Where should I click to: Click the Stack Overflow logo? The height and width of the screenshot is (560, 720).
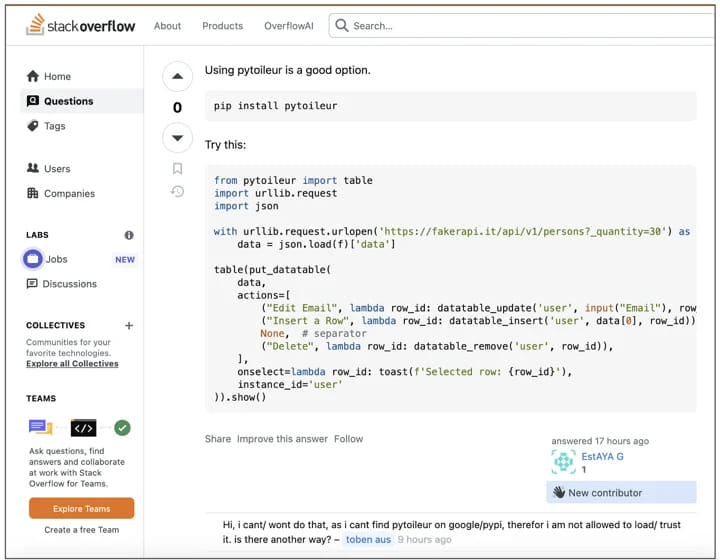[x=80, y=25]
